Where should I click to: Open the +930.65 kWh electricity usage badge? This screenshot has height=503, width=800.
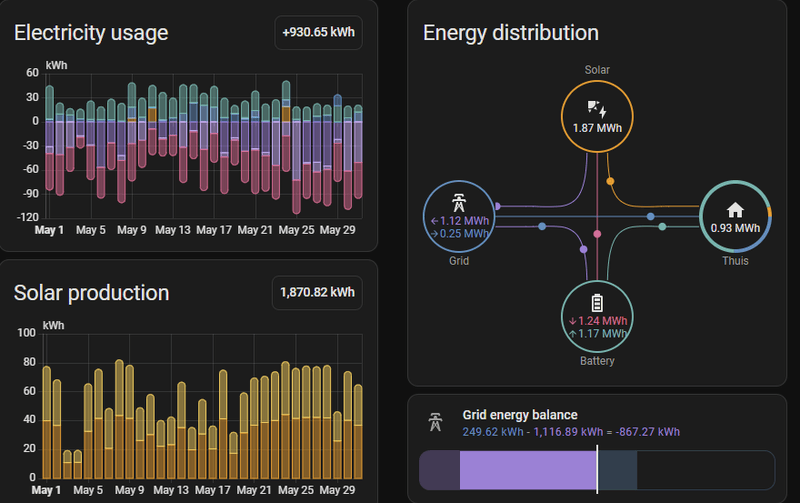318,32
